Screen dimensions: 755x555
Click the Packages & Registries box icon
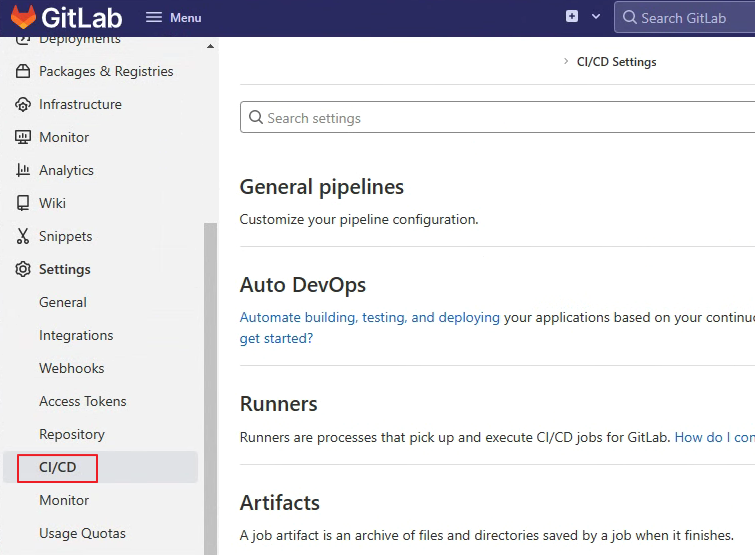click(x=23, y=71)
